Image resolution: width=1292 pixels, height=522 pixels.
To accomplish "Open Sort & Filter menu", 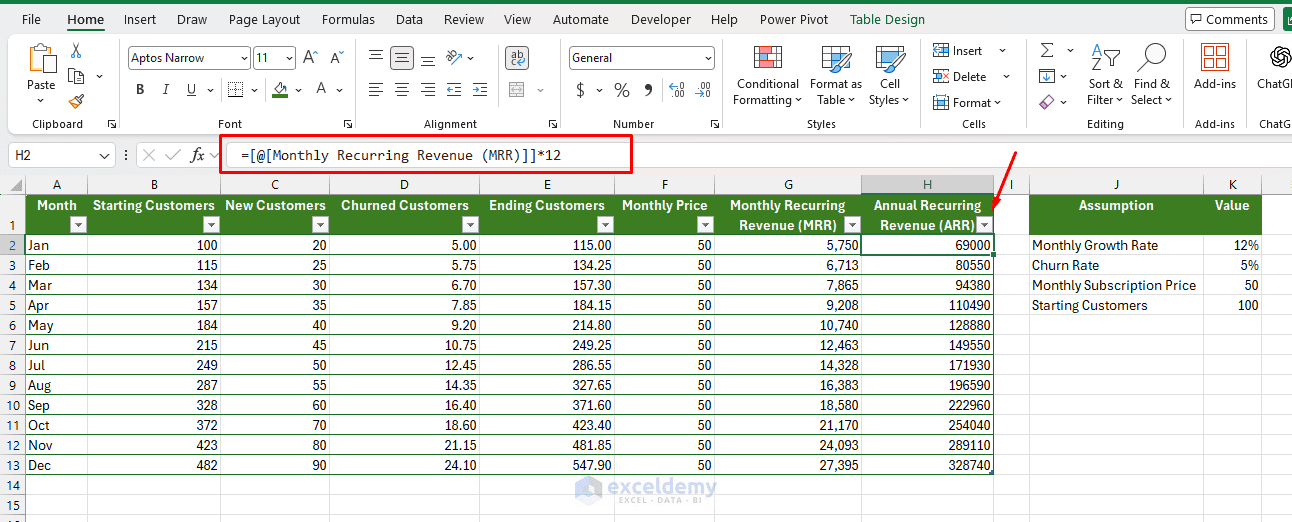I will [x=1106, y=76].
